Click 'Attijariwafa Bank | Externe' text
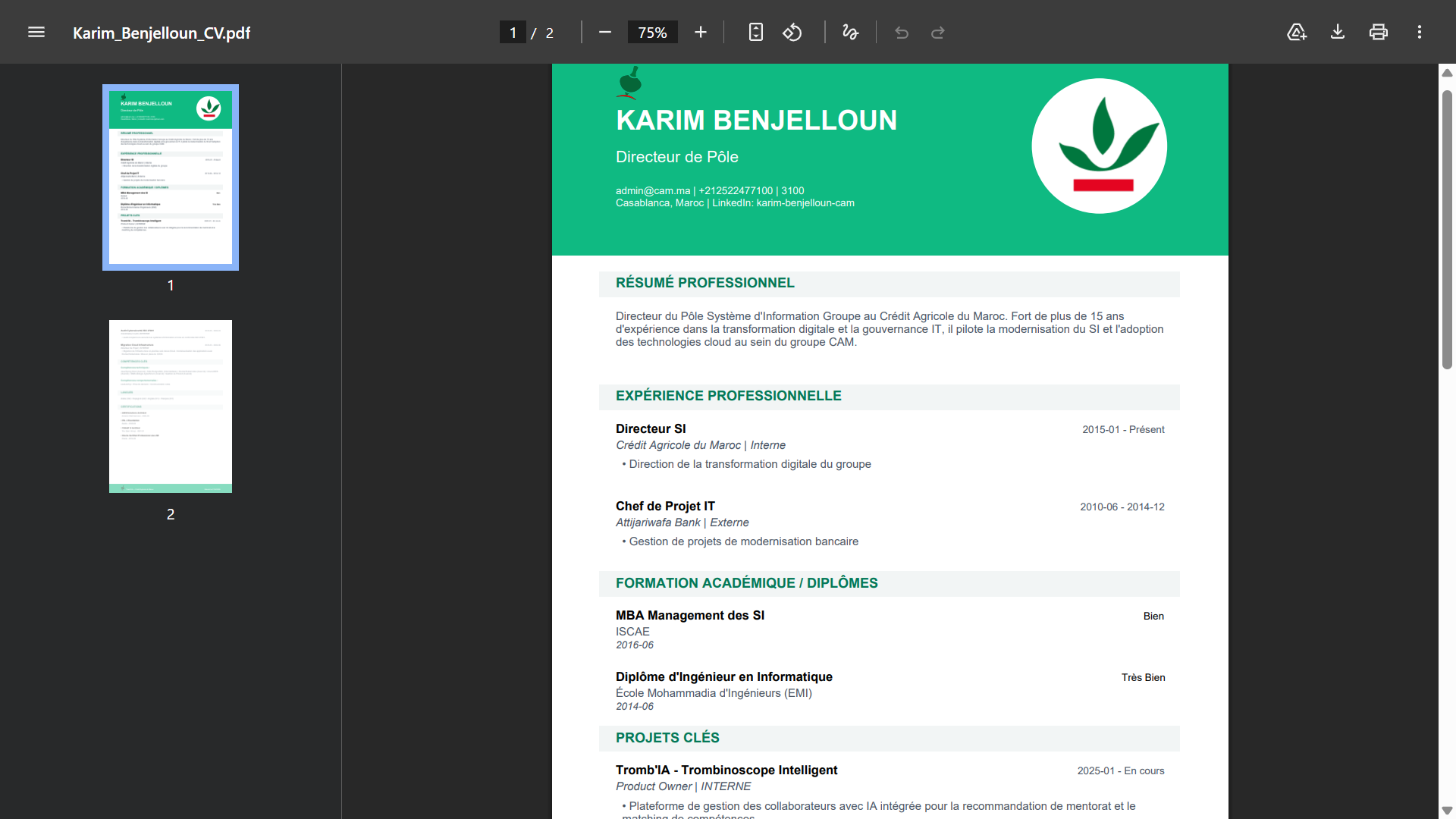The image size is (1456, 819). (682, 522)
